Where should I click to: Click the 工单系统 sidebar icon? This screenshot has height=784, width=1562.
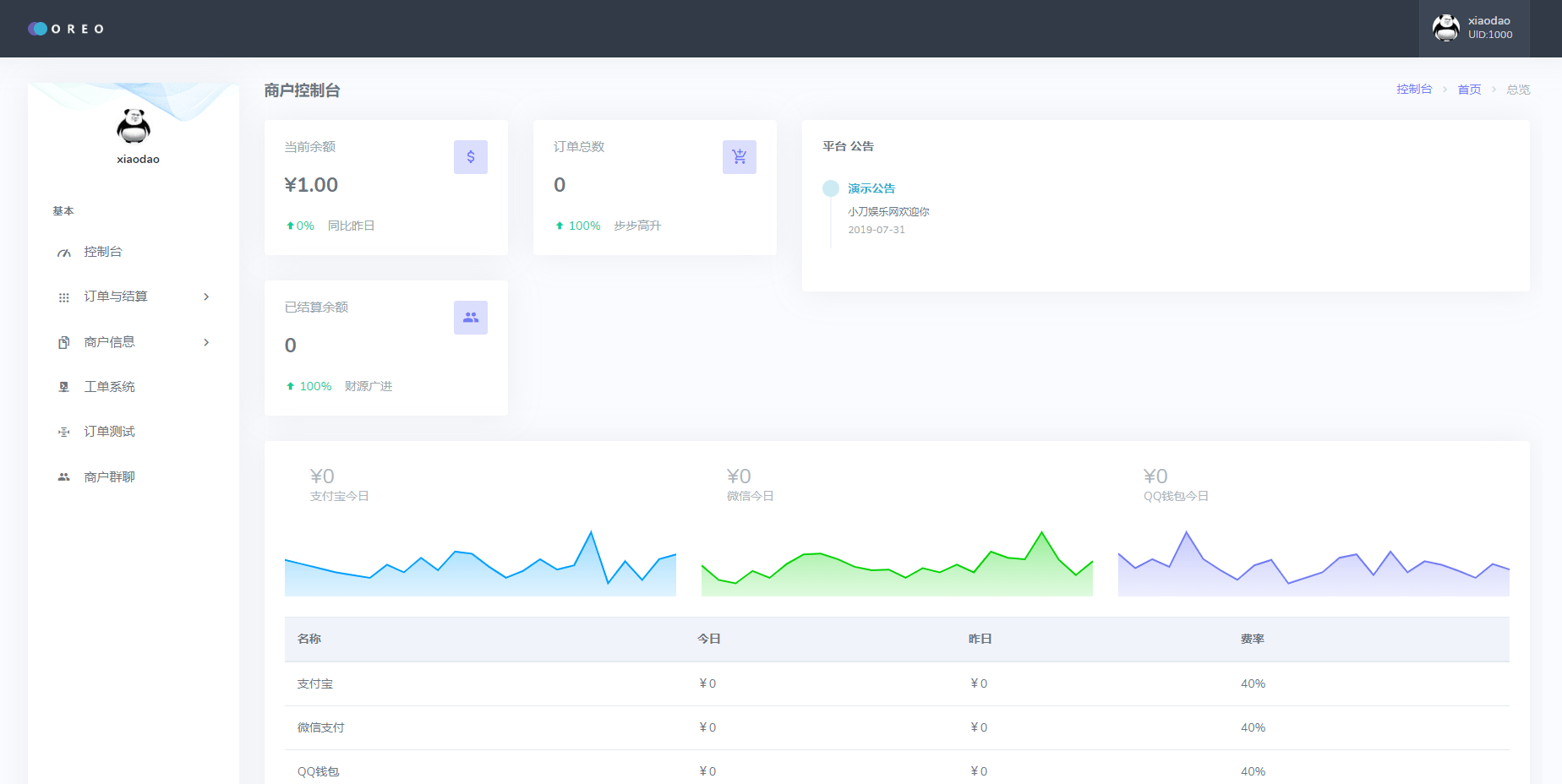point(63,387)
